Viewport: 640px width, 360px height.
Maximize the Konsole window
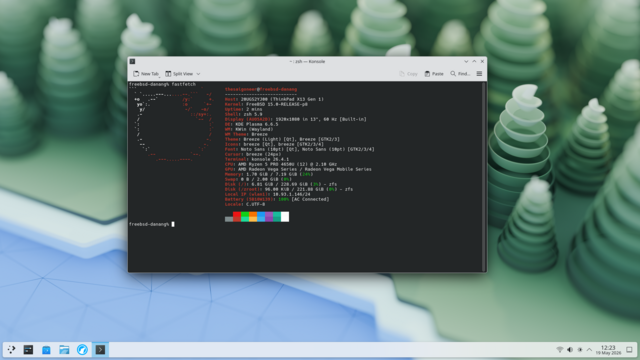(x=474, y=61)
